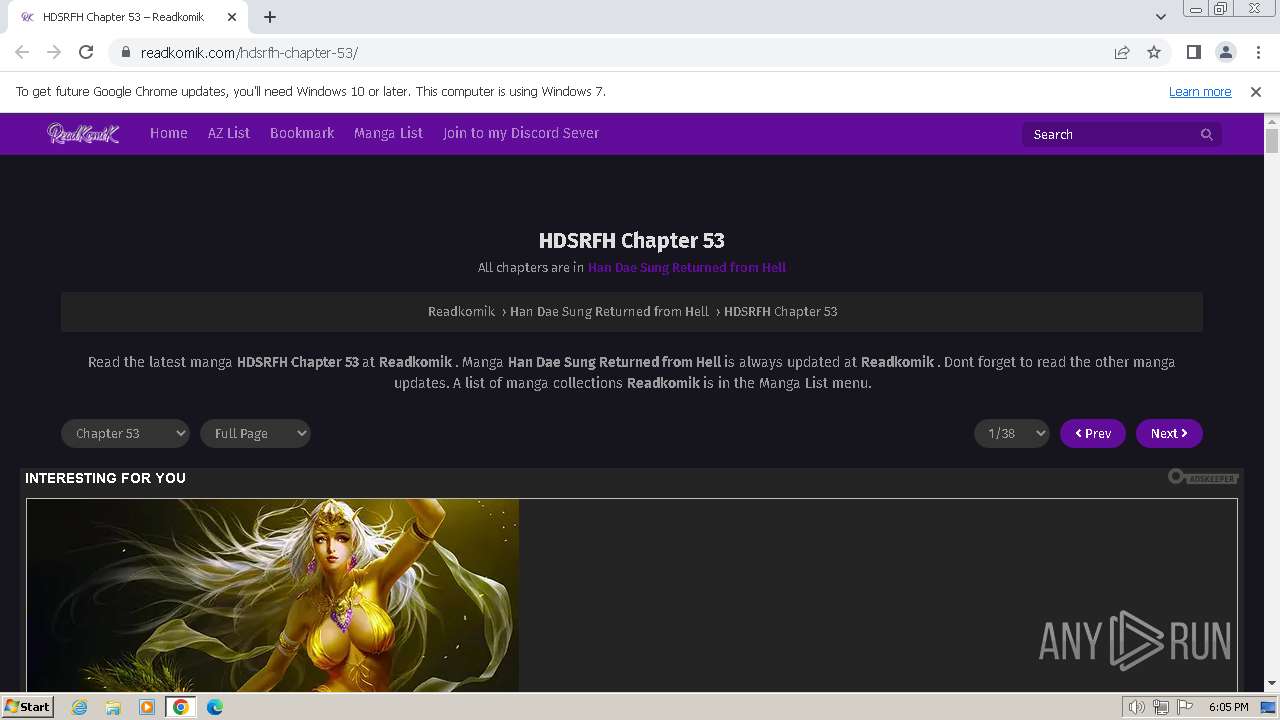Click the page scrollbar down arrow

click(x=1272, y=684)
